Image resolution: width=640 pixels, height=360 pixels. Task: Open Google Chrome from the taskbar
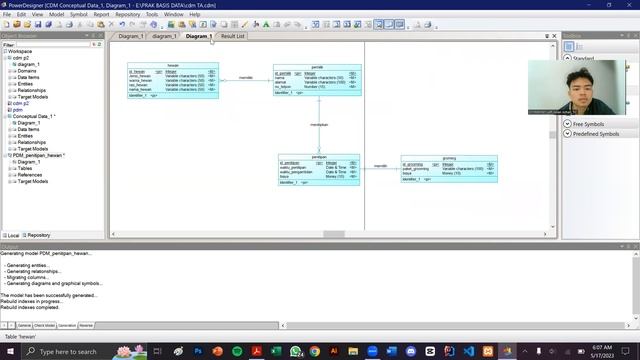pyautogui.click(x=315, y=351)
